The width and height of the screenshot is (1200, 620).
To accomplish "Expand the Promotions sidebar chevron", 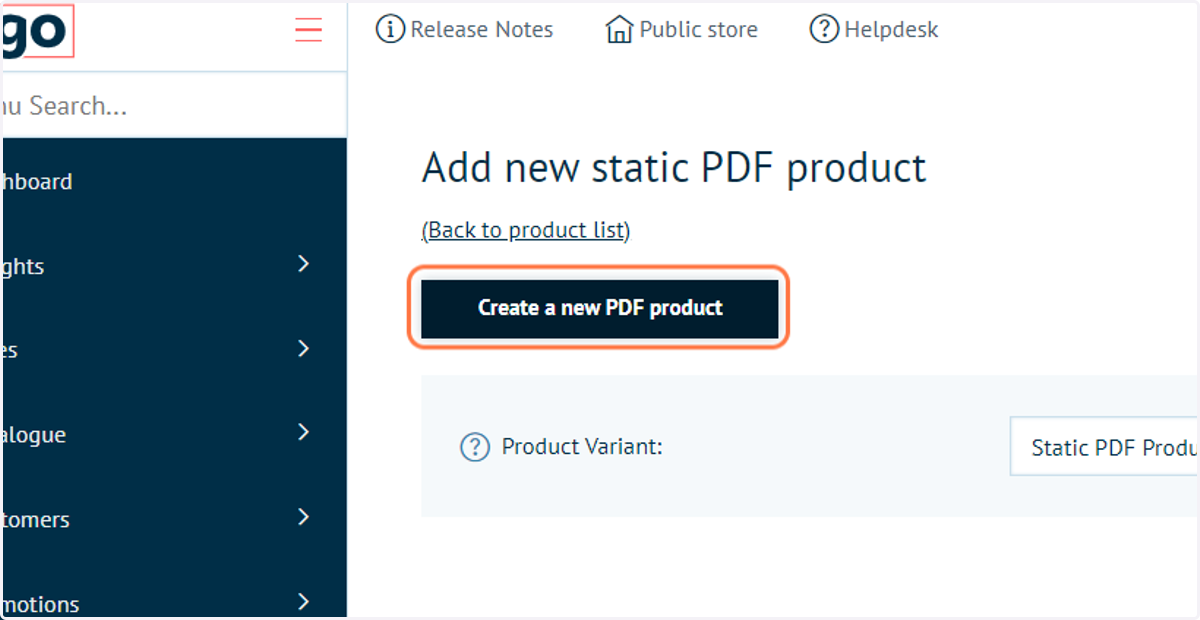I will tap(304, 602).
